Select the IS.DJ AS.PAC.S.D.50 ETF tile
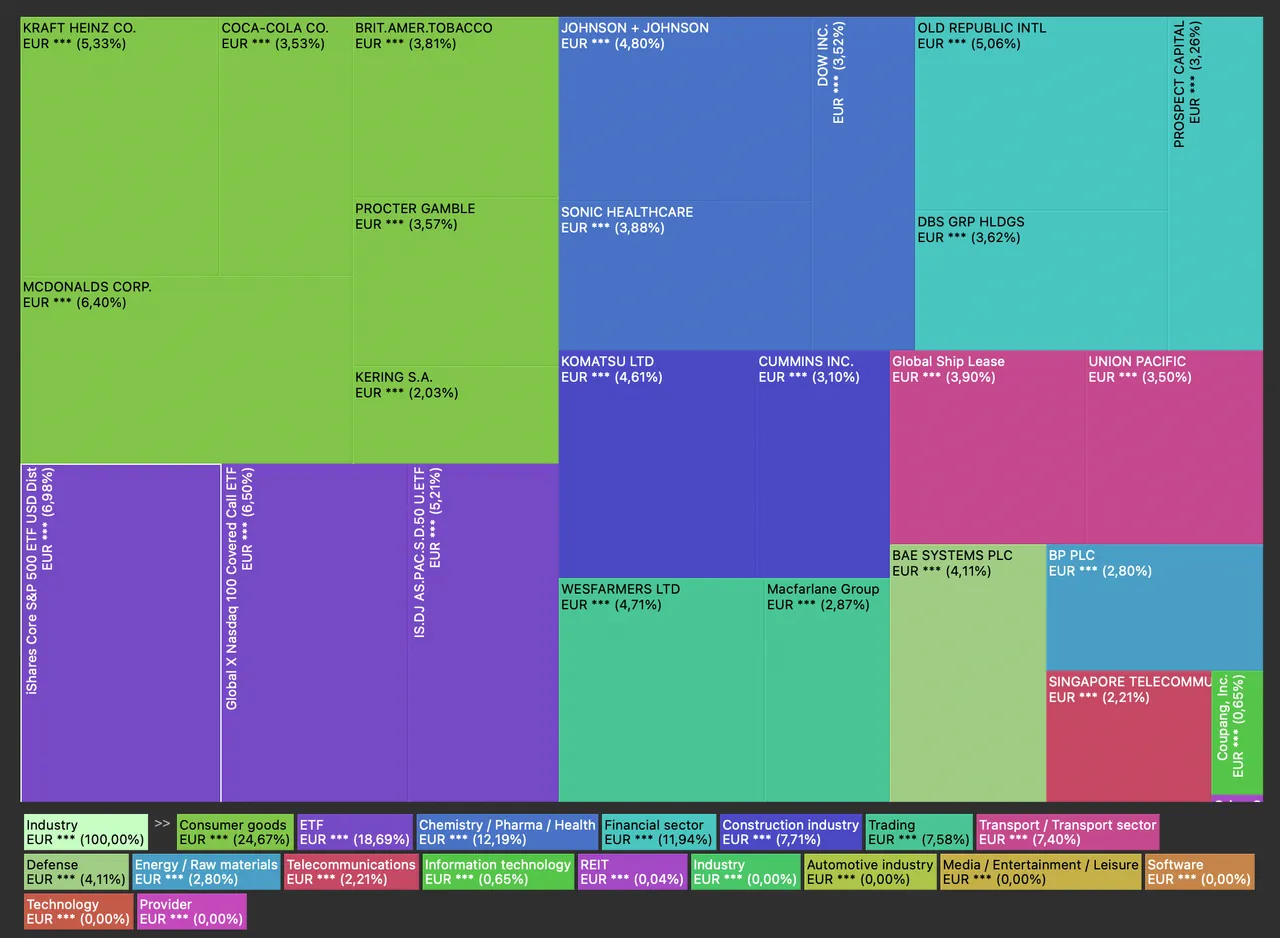This screenshot has height=938, width=1280. pos(483,633)
